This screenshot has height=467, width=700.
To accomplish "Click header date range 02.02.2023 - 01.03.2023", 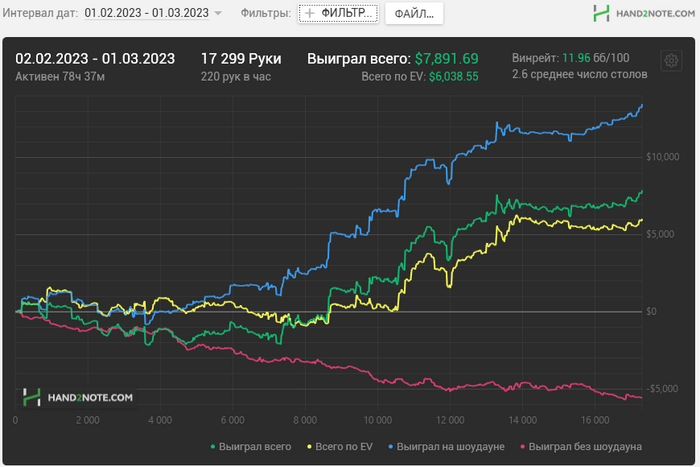I will (x=95, y=58).
